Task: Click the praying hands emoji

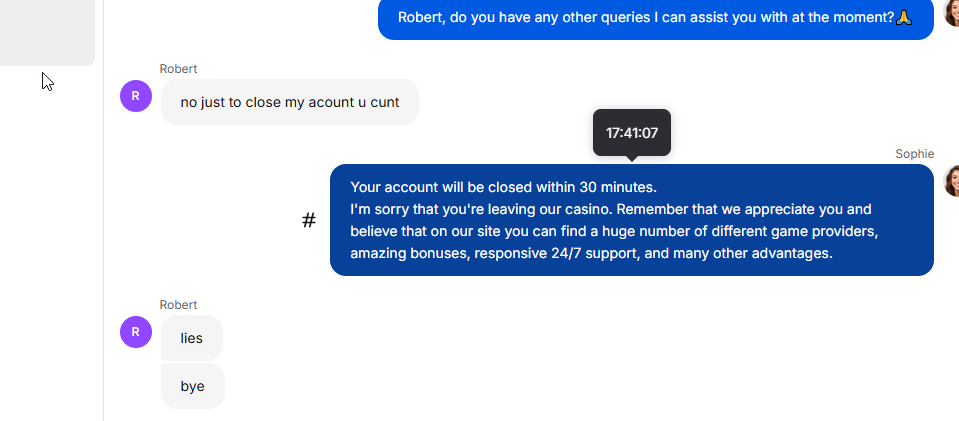Action: [904, 17]
